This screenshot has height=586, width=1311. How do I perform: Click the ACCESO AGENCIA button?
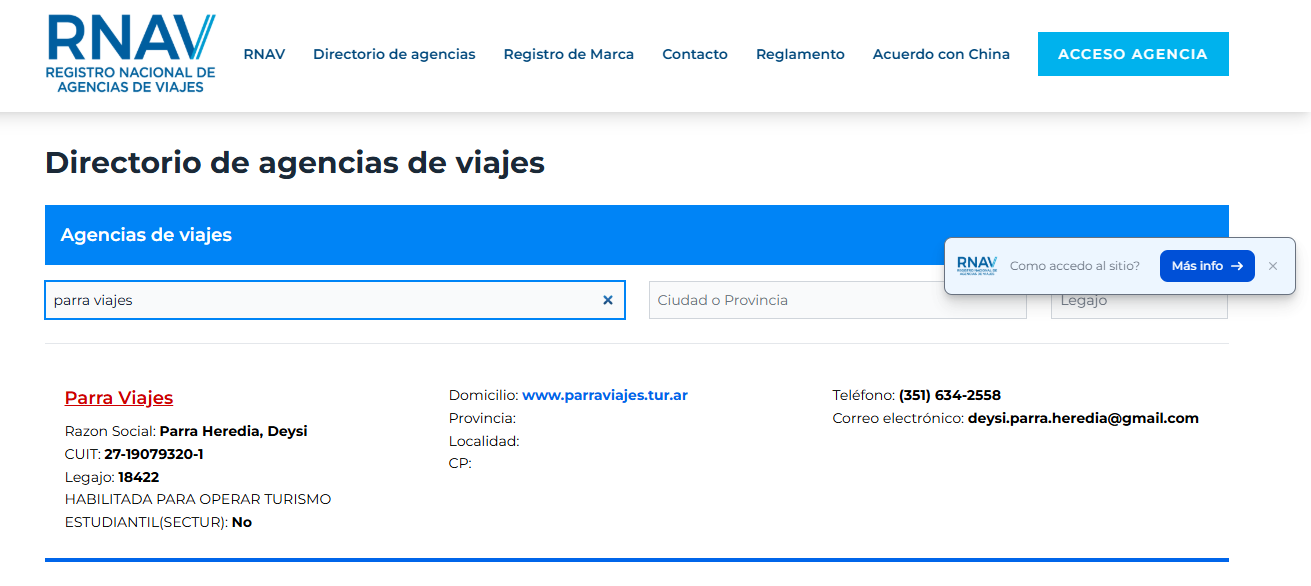[x=1133, y=54]
